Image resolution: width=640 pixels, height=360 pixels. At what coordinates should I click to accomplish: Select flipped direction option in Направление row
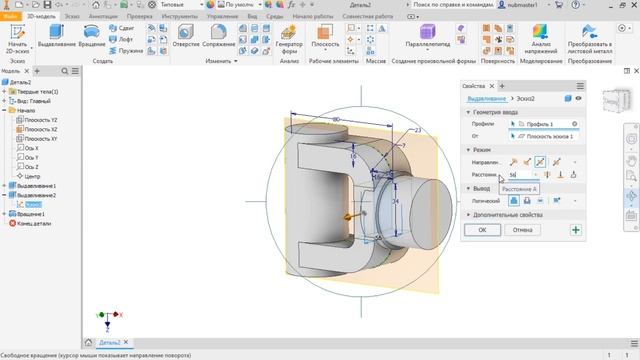(x=527, y=162)
